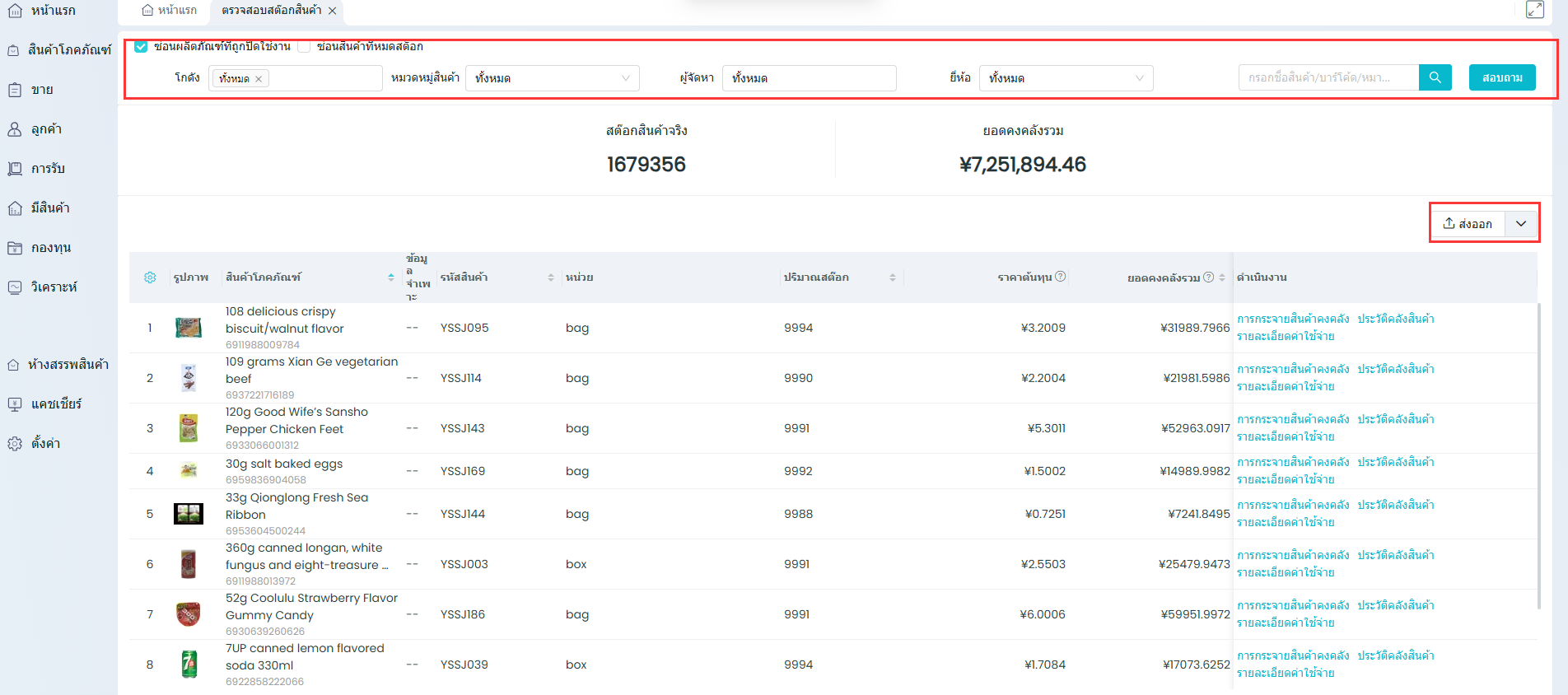Expand the ส่งออก export options arrow

[x=1521, y=223]
